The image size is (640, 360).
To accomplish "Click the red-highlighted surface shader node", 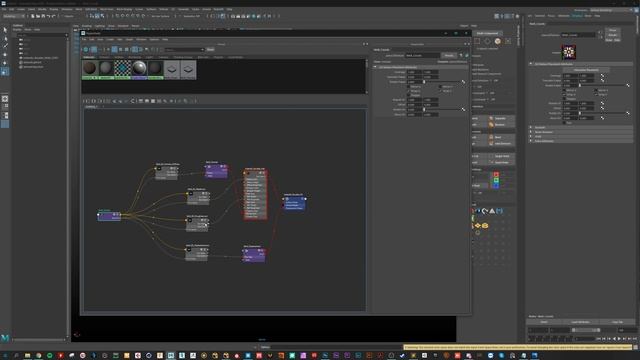I will [256, 194].
